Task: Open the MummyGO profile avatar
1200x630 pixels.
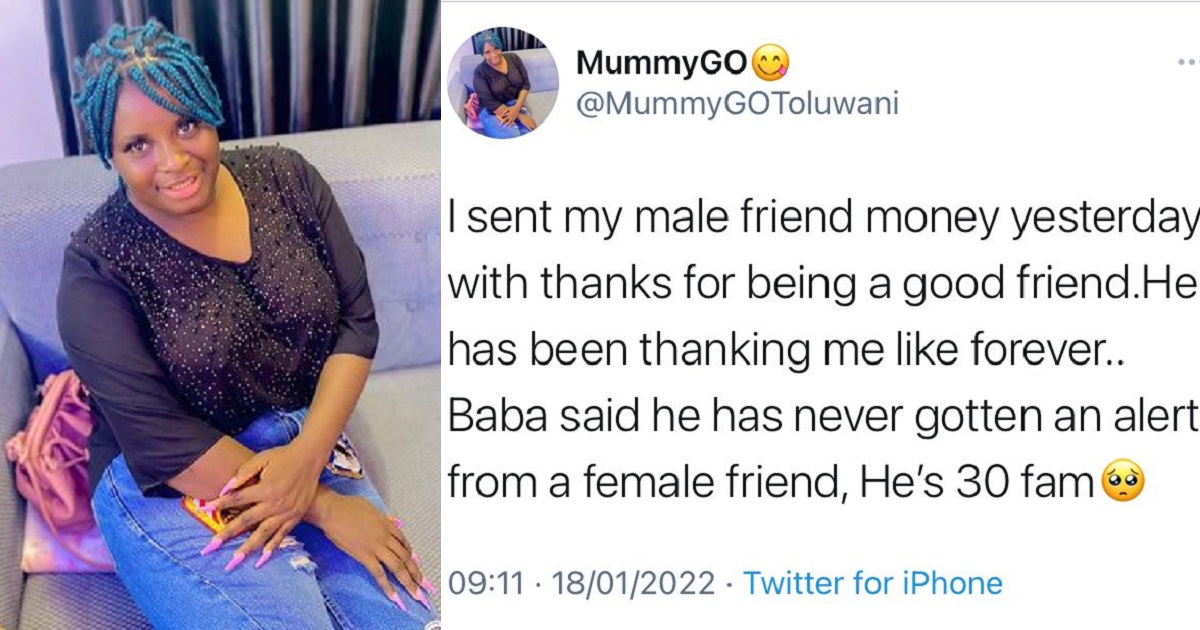Action: 502,83
